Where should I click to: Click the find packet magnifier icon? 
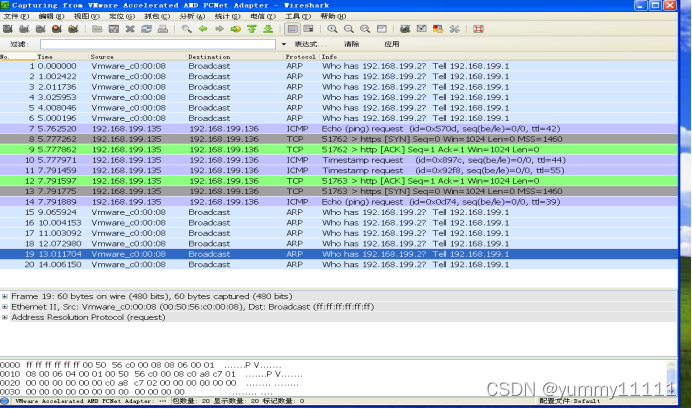pos(187,30)
